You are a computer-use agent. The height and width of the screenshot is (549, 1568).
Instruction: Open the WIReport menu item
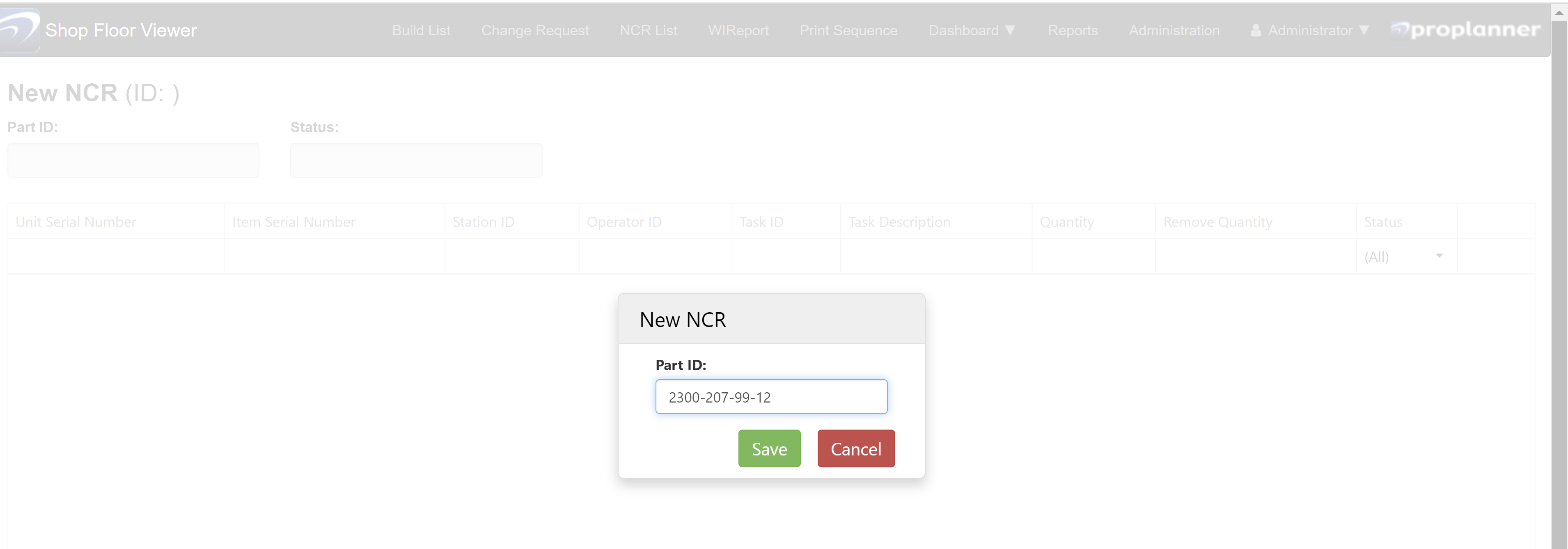(x=738, y=30)
